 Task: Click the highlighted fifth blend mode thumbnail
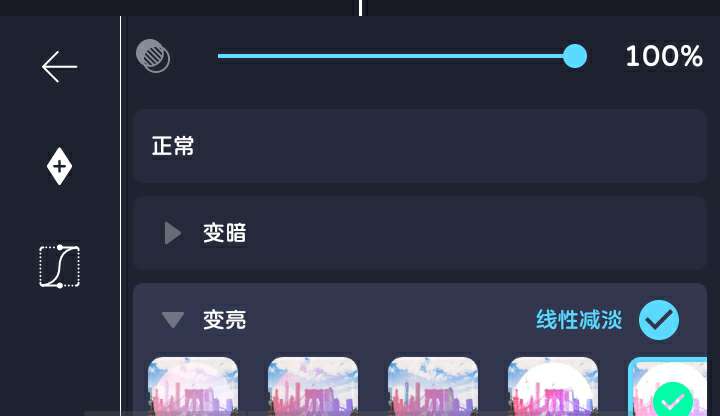pos(667,387)
